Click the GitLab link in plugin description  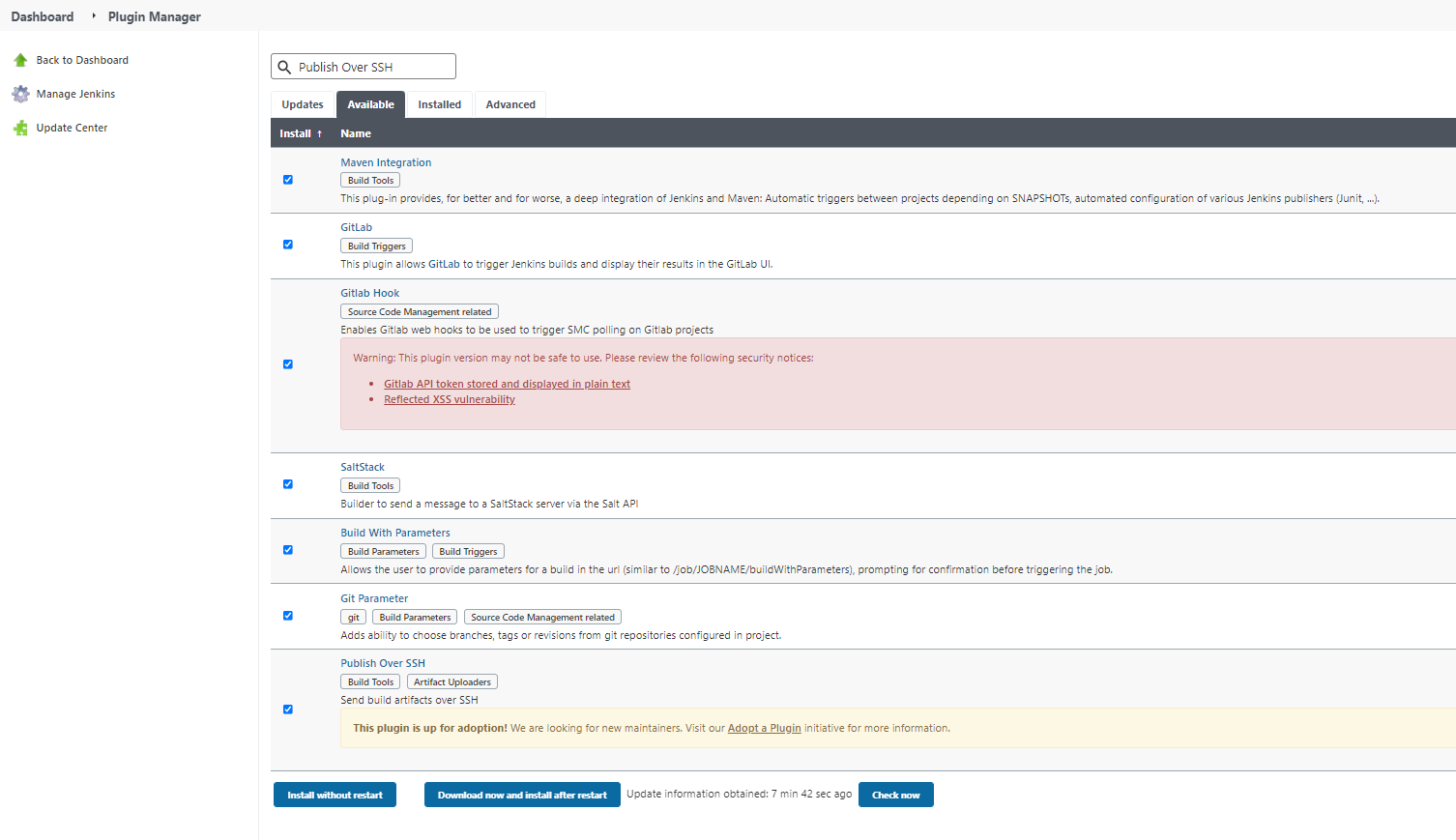pyautogui.click(x=444, y=264)
